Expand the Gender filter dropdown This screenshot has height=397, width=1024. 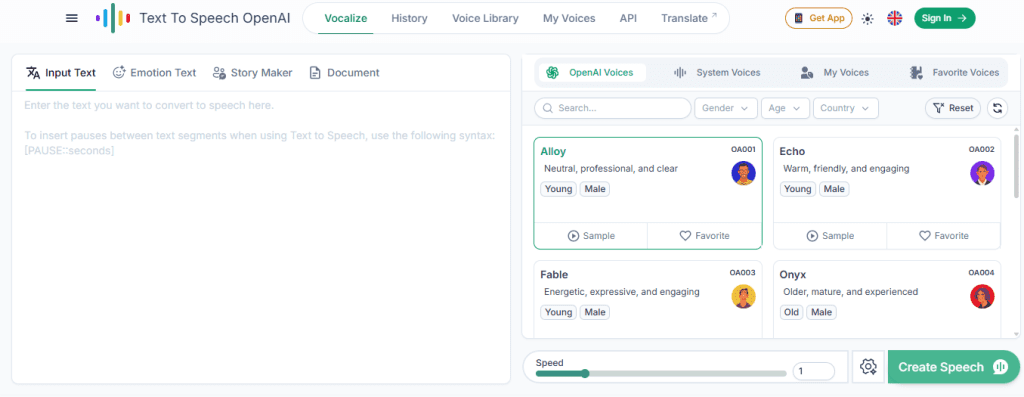pos(726,108)
